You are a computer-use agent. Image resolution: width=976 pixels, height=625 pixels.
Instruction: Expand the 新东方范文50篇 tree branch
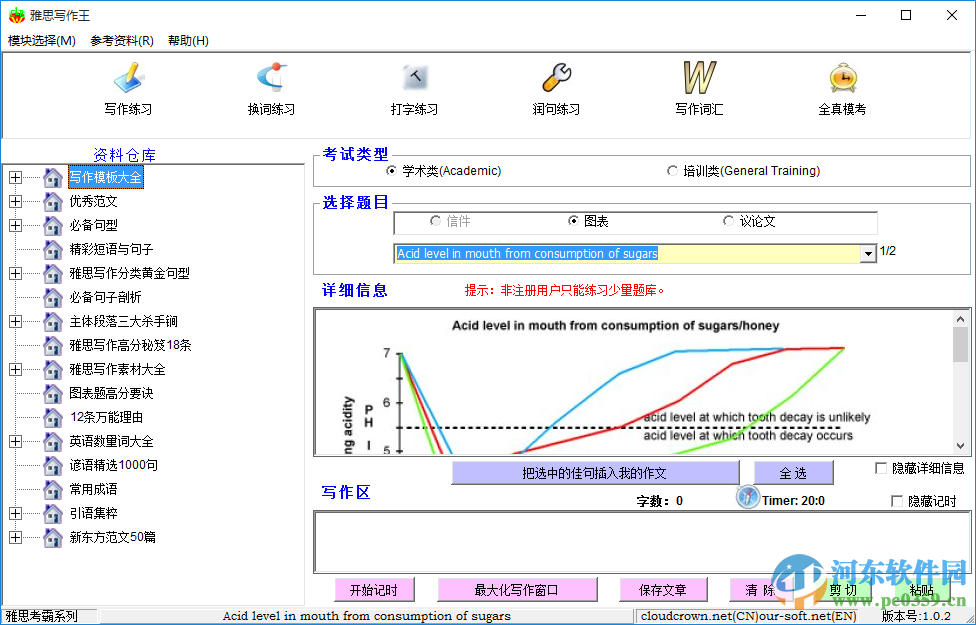tap(15, 537)
